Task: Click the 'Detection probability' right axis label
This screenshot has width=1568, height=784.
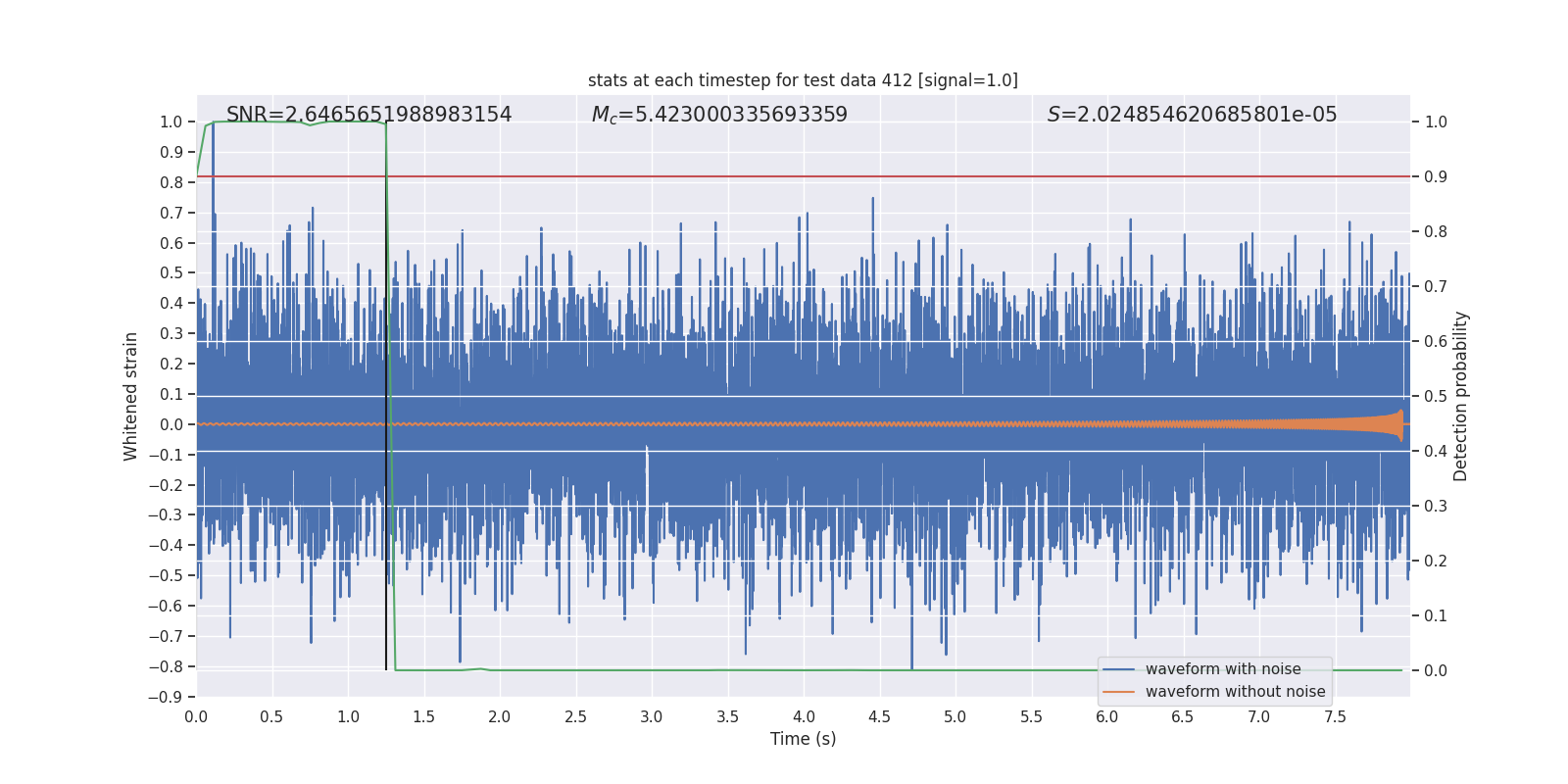Action: (x=1460, y=396)
